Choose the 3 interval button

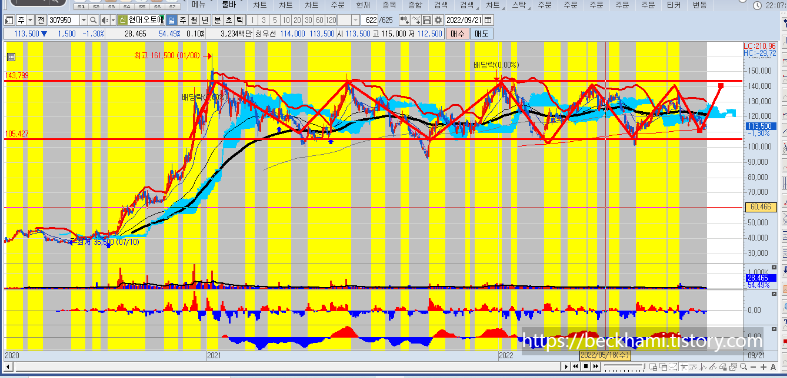[264, 21]
